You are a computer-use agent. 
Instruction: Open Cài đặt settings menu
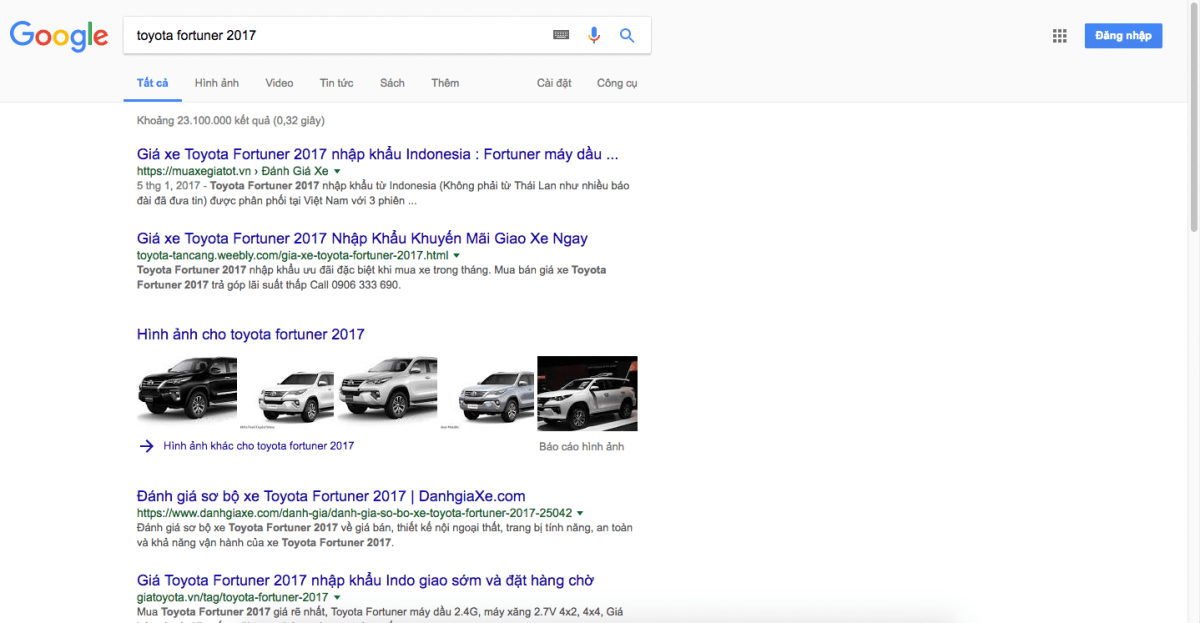tap(554, 83)
